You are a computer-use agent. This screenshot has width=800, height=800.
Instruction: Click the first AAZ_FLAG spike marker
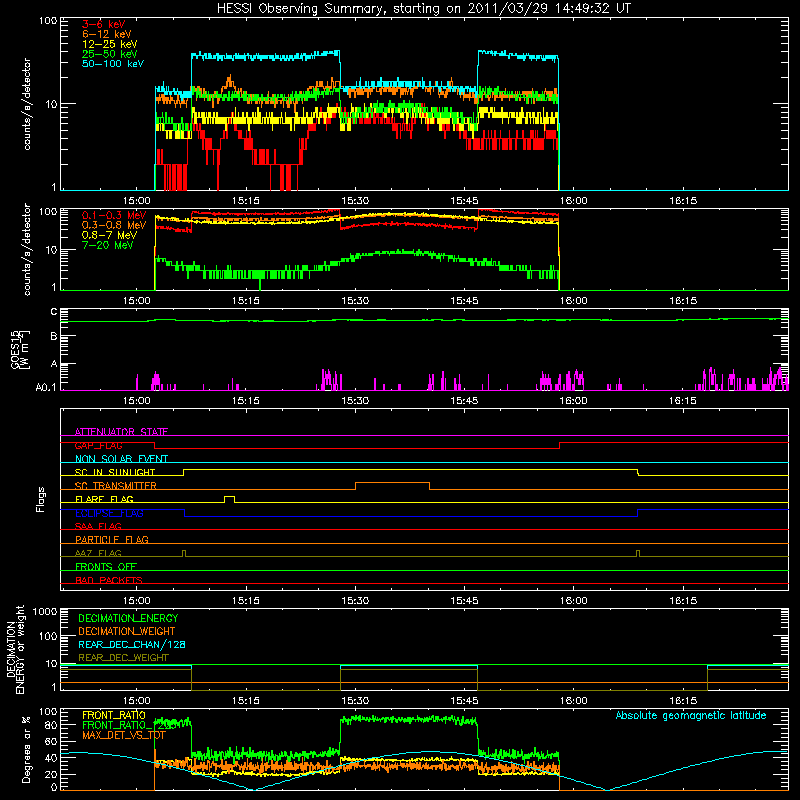(184, 553)
